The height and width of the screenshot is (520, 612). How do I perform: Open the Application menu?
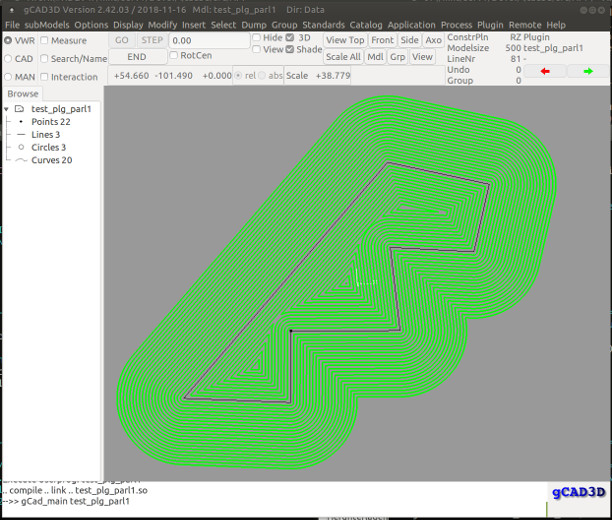click(x=411, y=25)
